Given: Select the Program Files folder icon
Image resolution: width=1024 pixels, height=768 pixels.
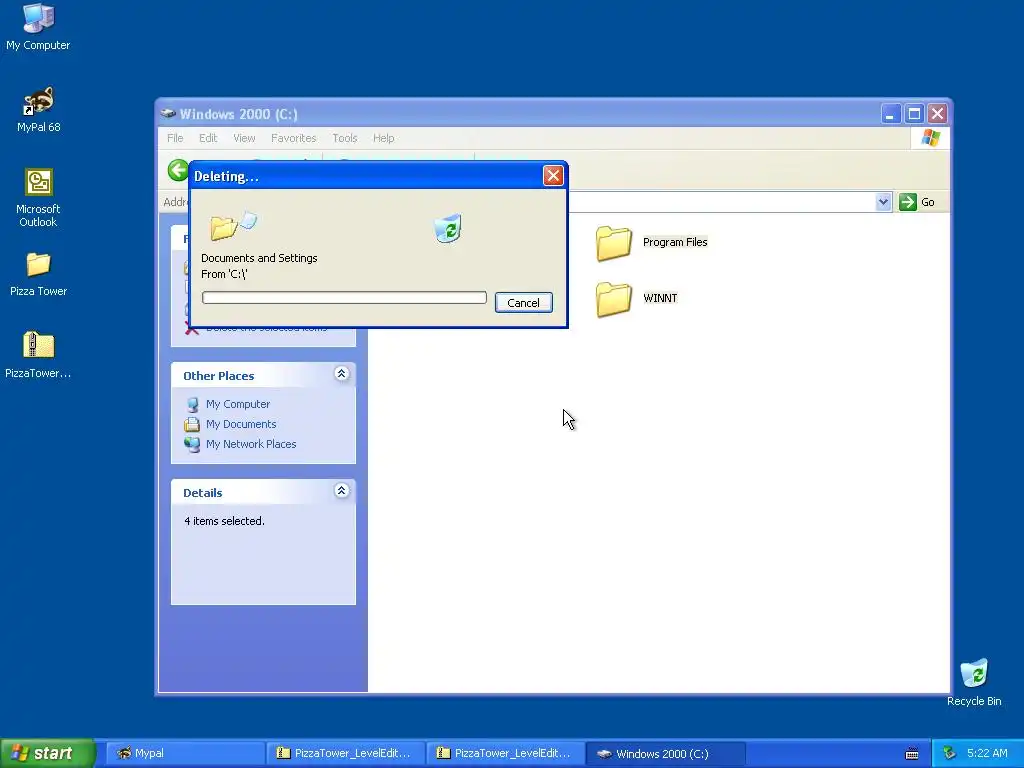Looking at the screenshot, I should (614, 243).
